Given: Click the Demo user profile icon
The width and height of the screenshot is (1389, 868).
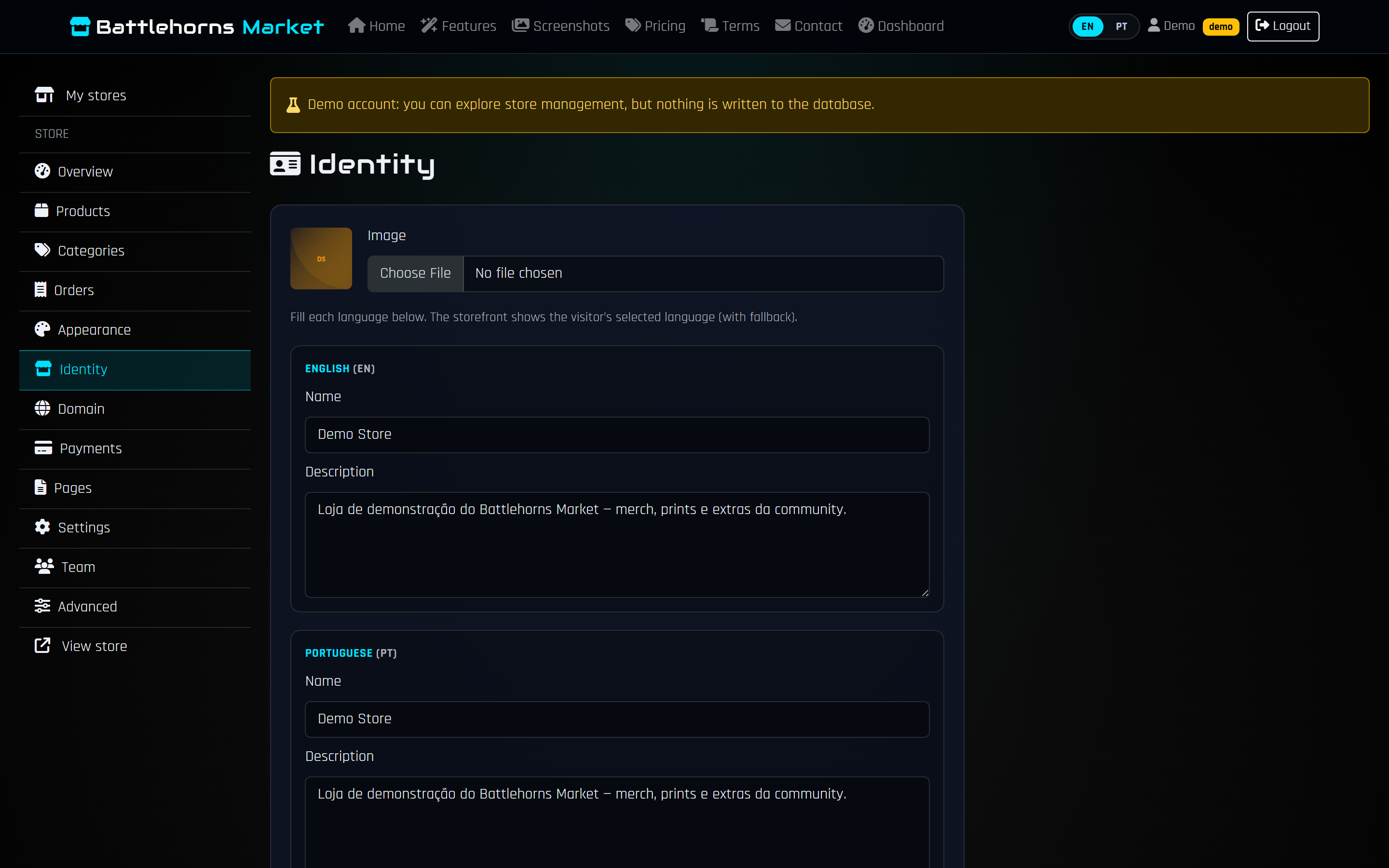Looking at the screenshot, I should pos(1154,25).
